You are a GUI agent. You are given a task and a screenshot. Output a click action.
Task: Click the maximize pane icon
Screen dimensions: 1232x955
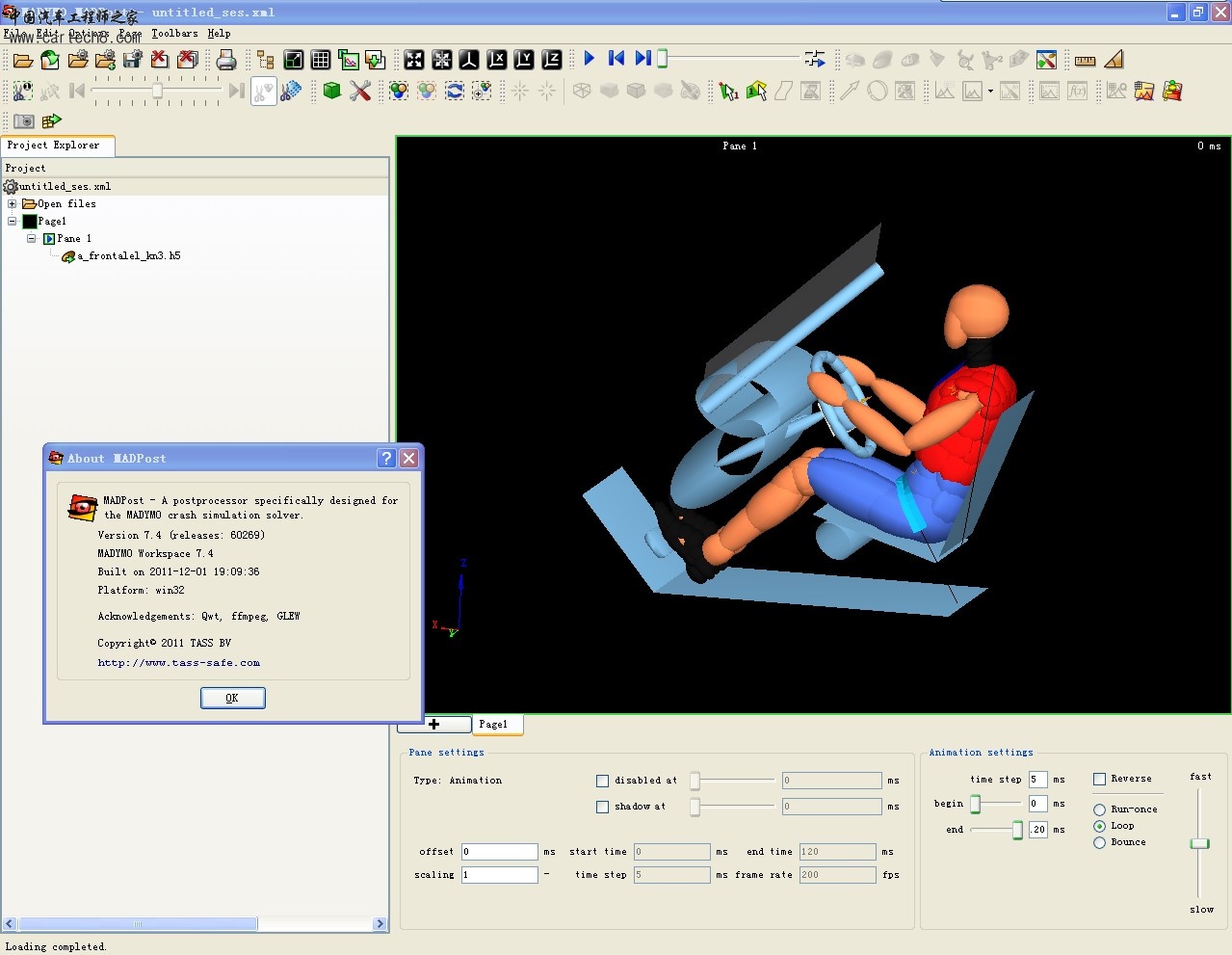click(294, 60)
